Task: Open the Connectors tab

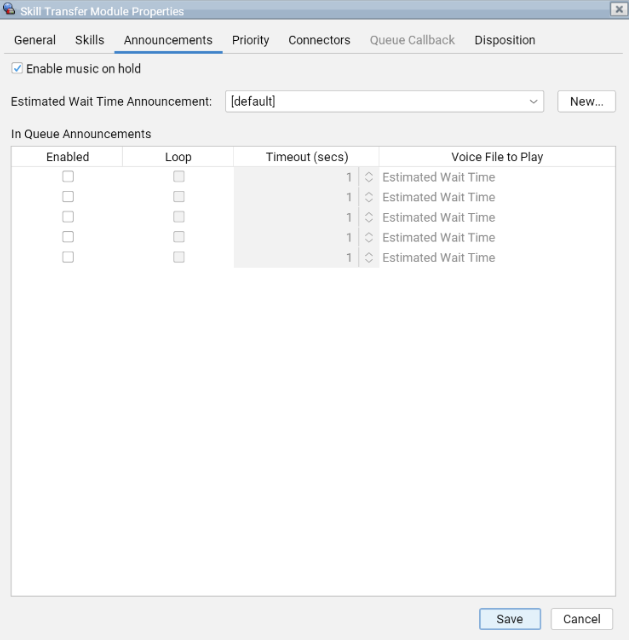Action: click(319, 40)
